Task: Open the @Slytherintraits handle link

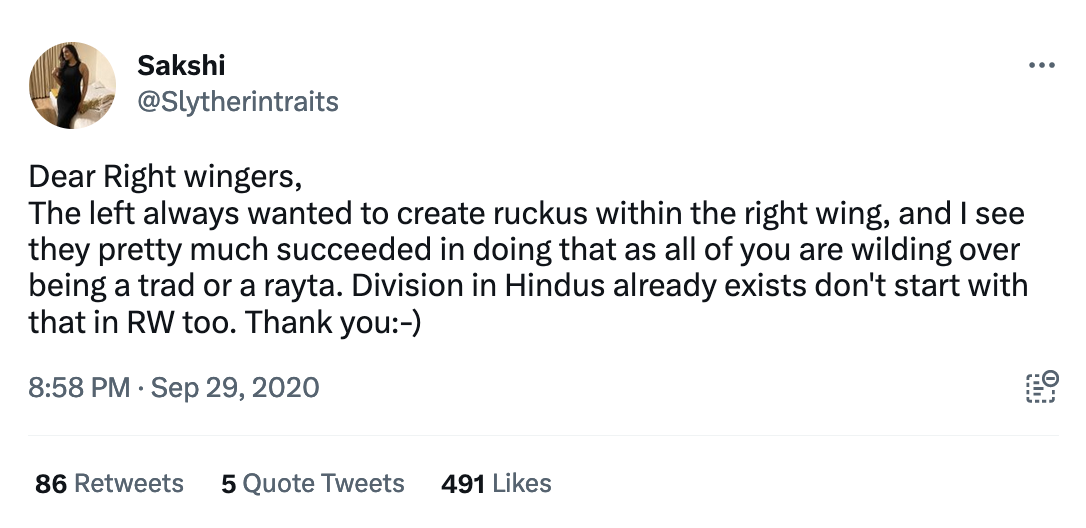Action: click(237, 101)
